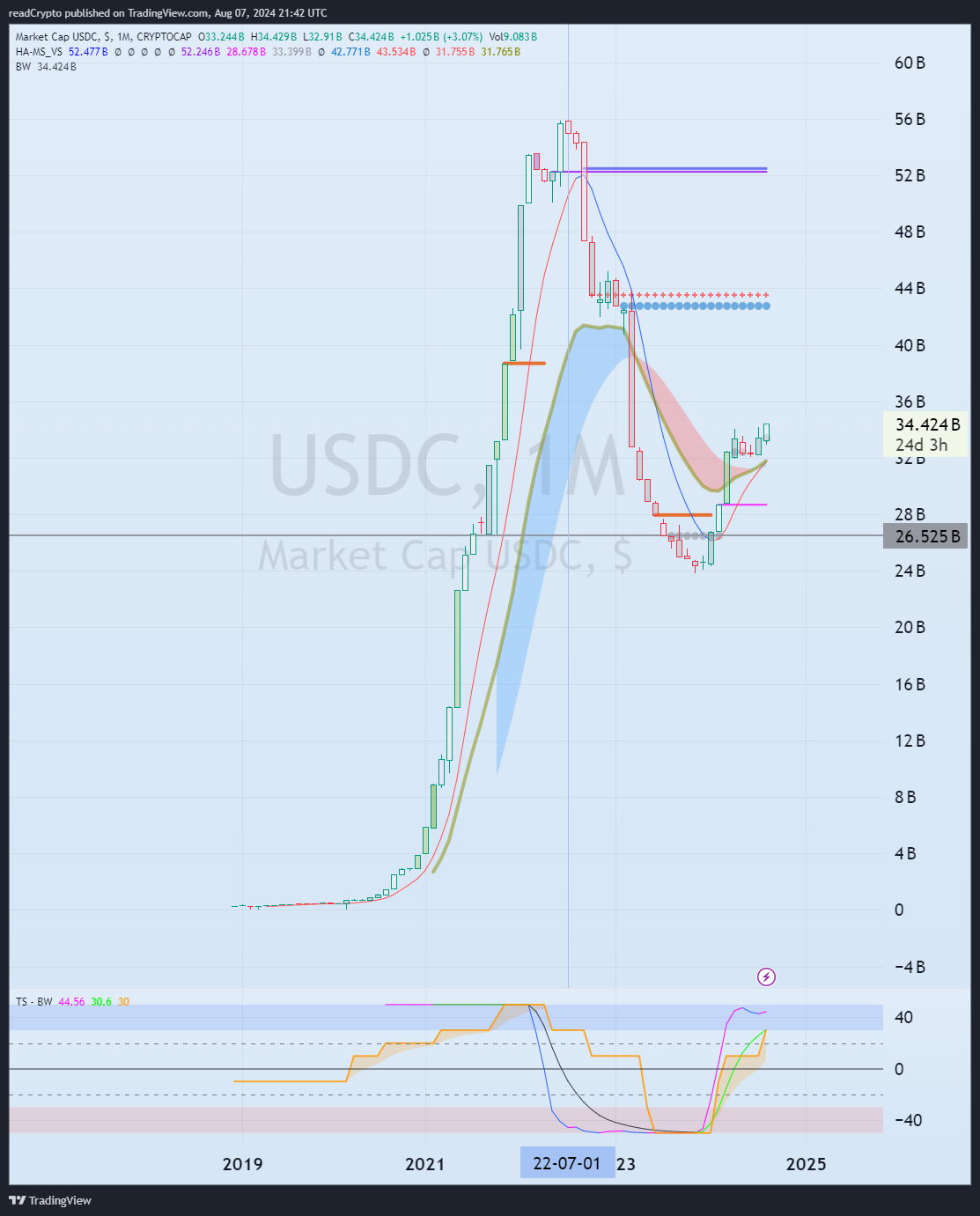Viewport: 980px width, 1216px height.
Task: Click the 36 B price axis label
Action: pos(910,402)
